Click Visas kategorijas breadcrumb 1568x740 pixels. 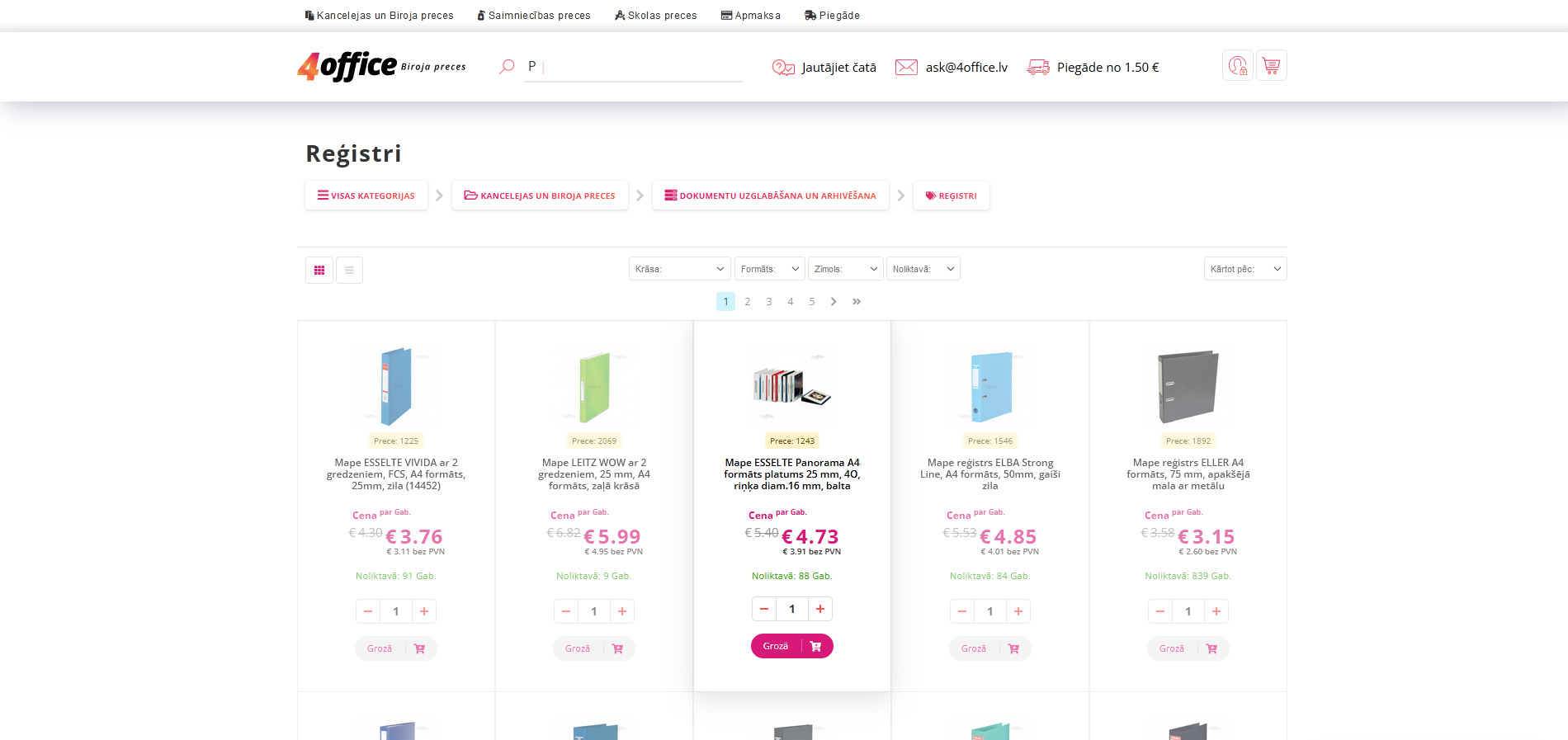tap(366, 196)
